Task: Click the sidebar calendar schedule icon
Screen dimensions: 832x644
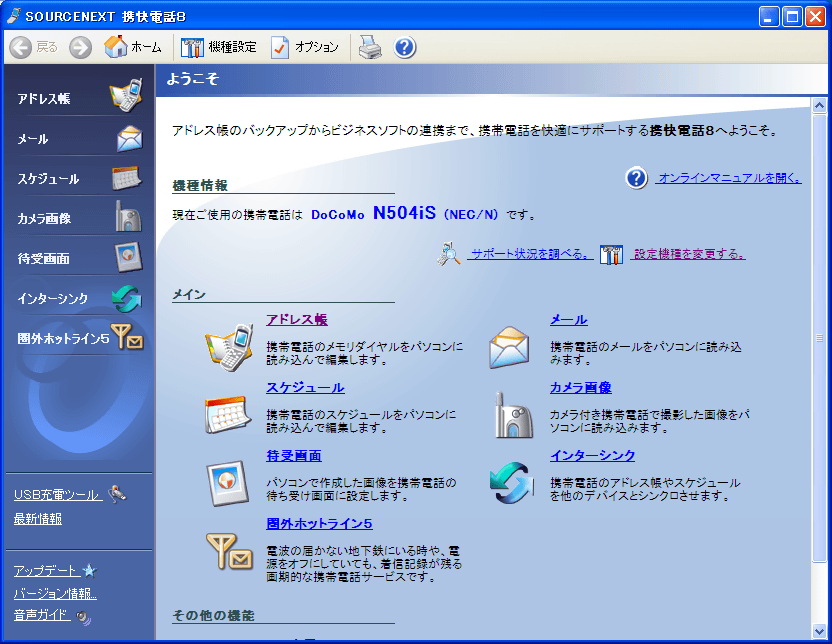Action: coord(126,177)
